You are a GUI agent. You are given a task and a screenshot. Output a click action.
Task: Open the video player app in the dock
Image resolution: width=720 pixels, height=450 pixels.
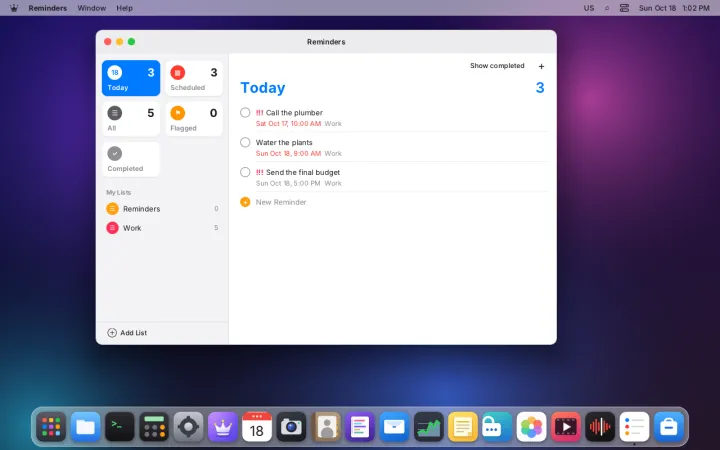566,427
